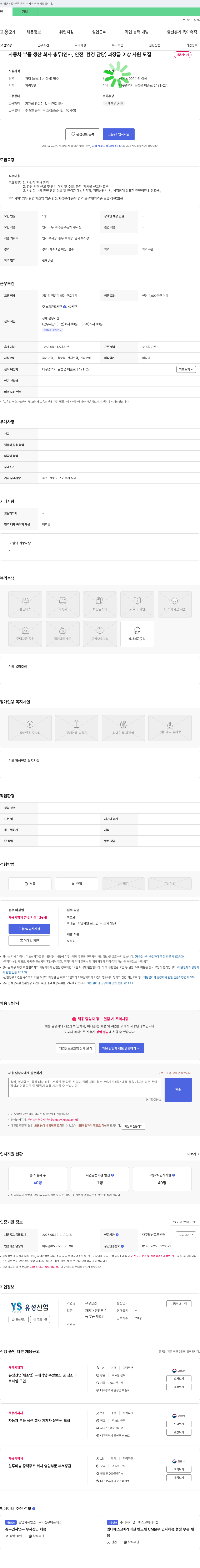Click the question text box for 채용 담당자

pos(85,1087)
